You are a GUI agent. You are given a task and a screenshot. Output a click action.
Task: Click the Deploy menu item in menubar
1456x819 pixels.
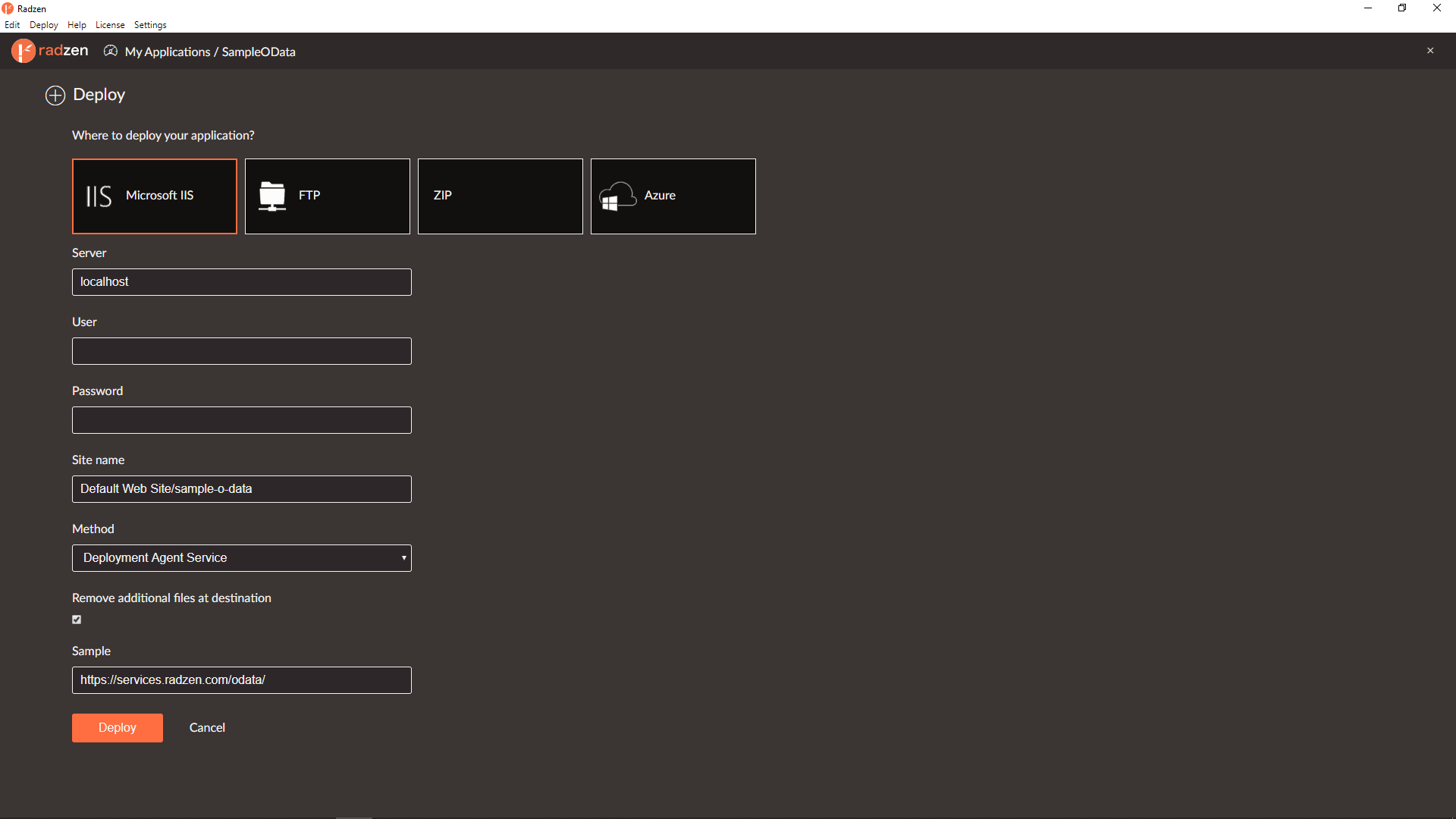(43, 25)
